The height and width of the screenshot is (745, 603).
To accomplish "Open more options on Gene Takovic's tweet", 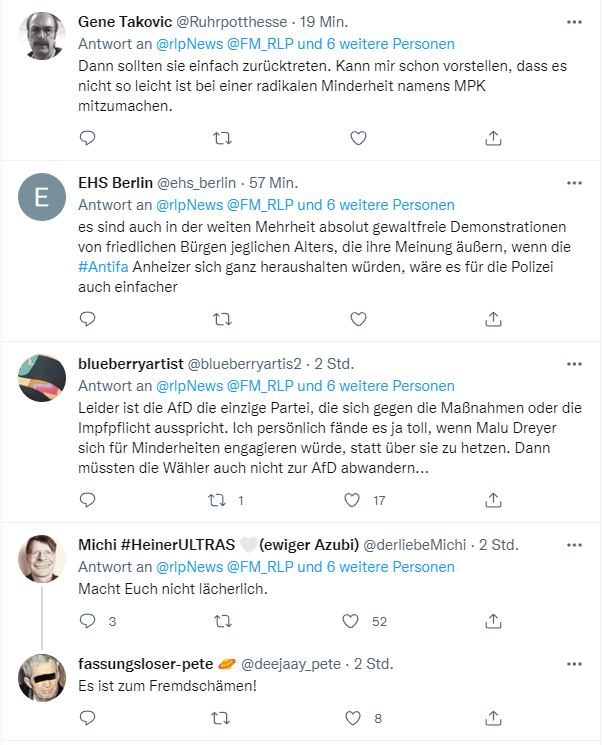I will 574,22.
